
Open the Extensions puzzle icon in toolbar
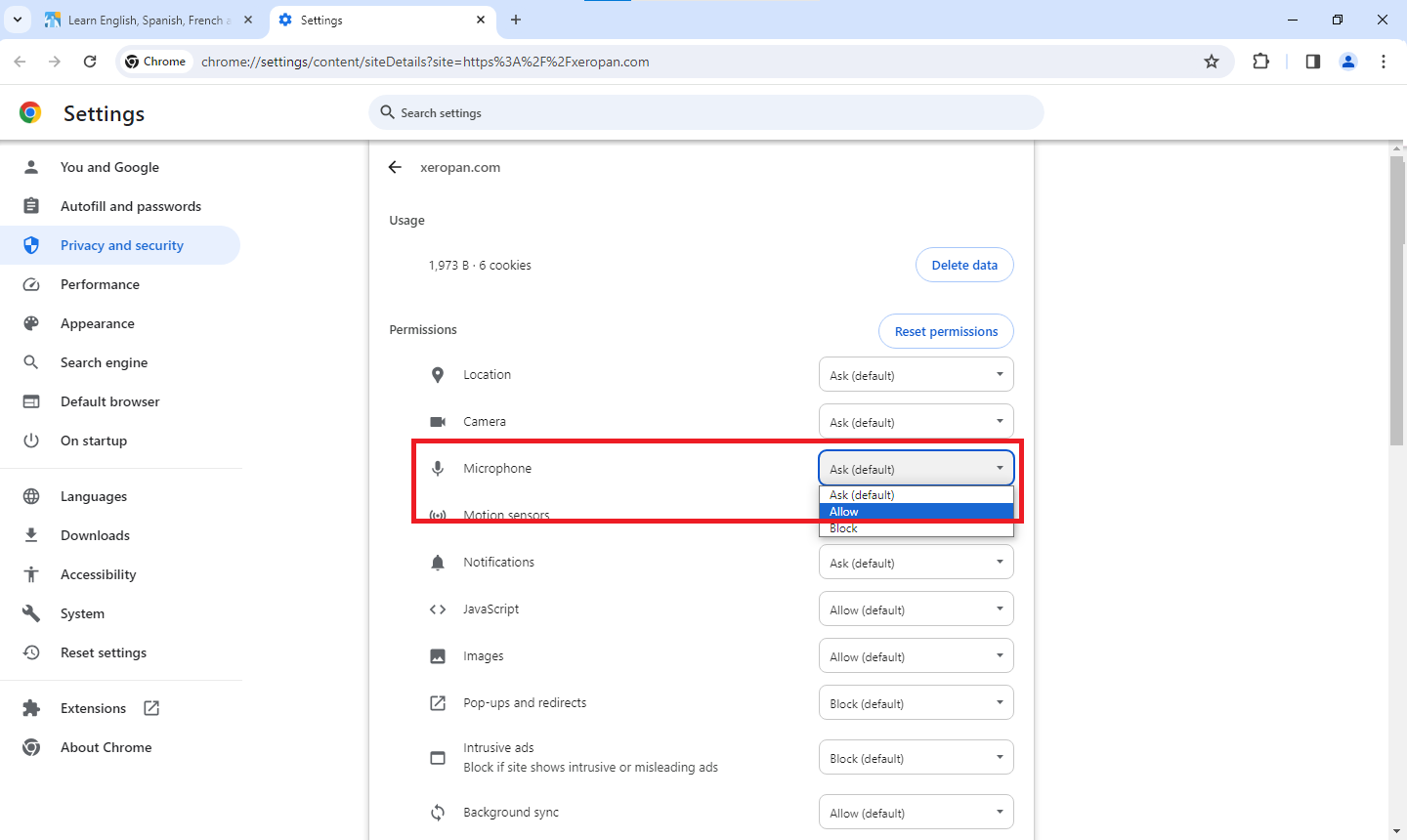tap(1260, 62)
